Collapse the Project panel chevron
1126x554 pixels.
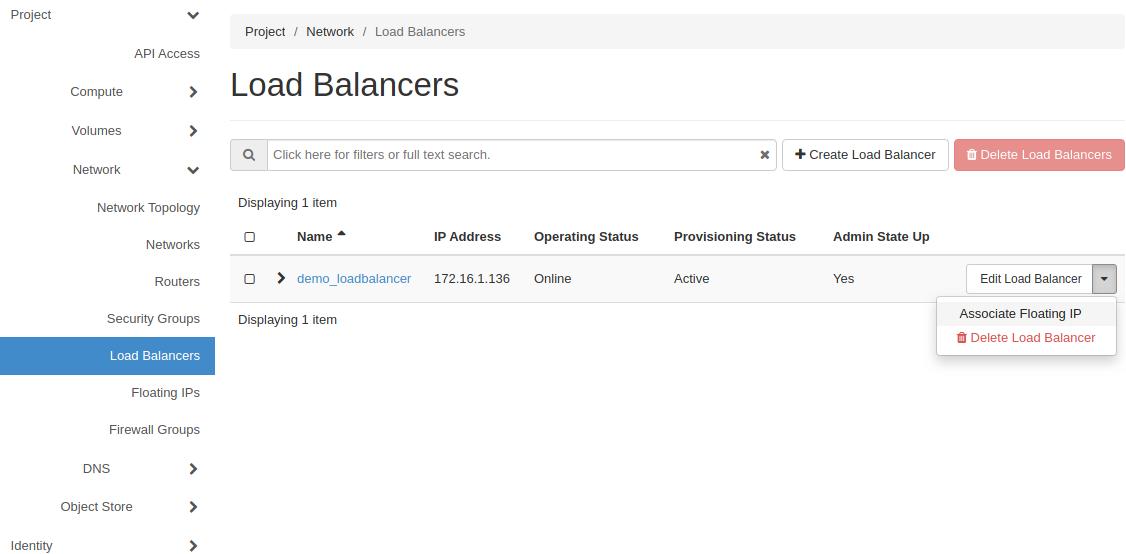193,15
